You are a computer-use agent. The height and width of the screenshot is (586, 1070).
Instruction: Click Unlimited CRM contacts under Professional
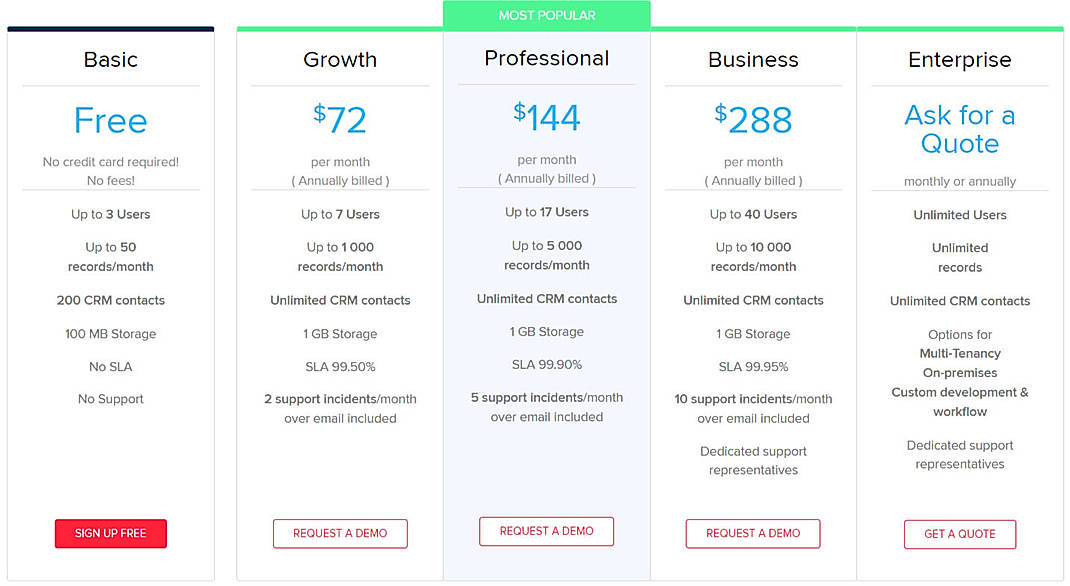click(x=546, y=298)
